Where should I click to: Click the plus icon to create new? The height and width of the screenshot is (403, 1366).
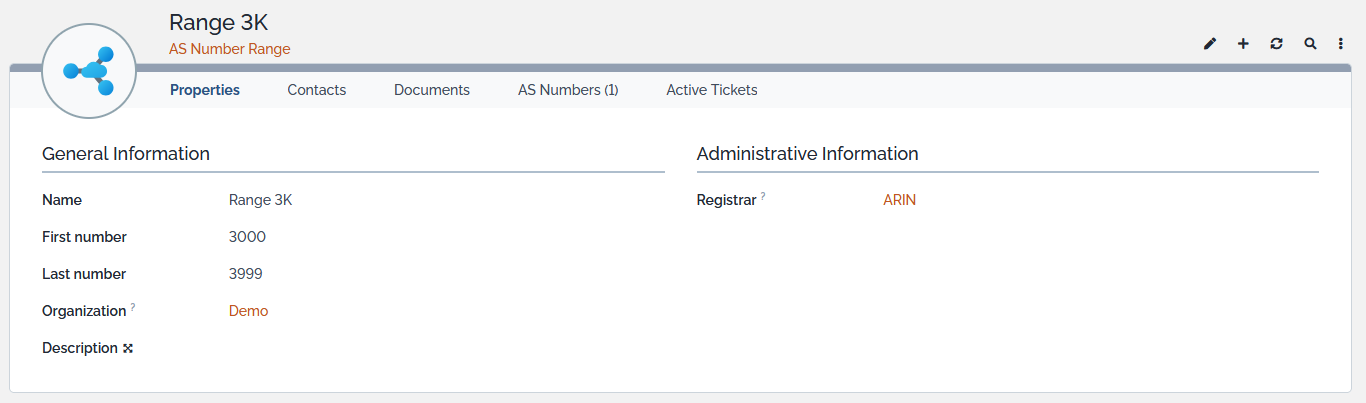[1243, 44]
